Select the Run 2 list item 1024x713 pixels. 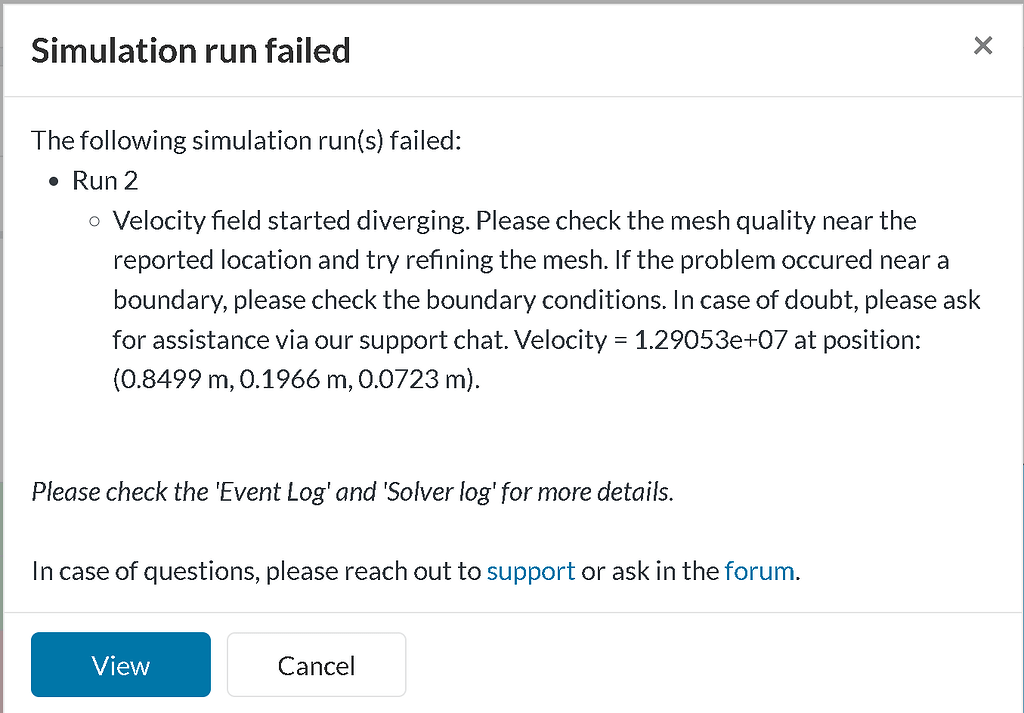(x=105, y=180)
